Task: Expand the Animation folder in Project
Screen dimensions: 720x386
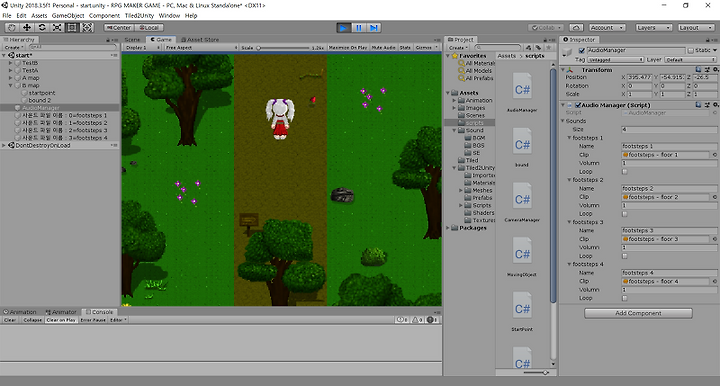Action: (x=455, y=101)
